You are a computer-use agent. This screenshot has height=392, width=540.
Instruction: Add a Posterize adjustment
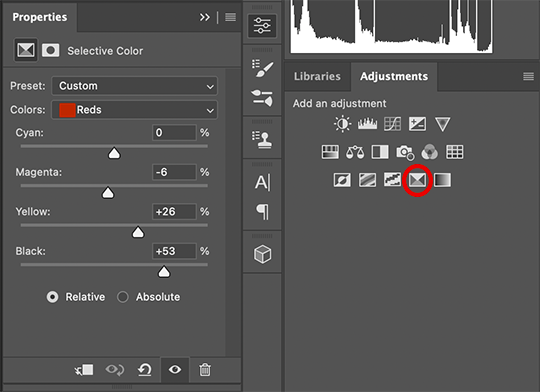pyautogui.click(x=367, y=180)
